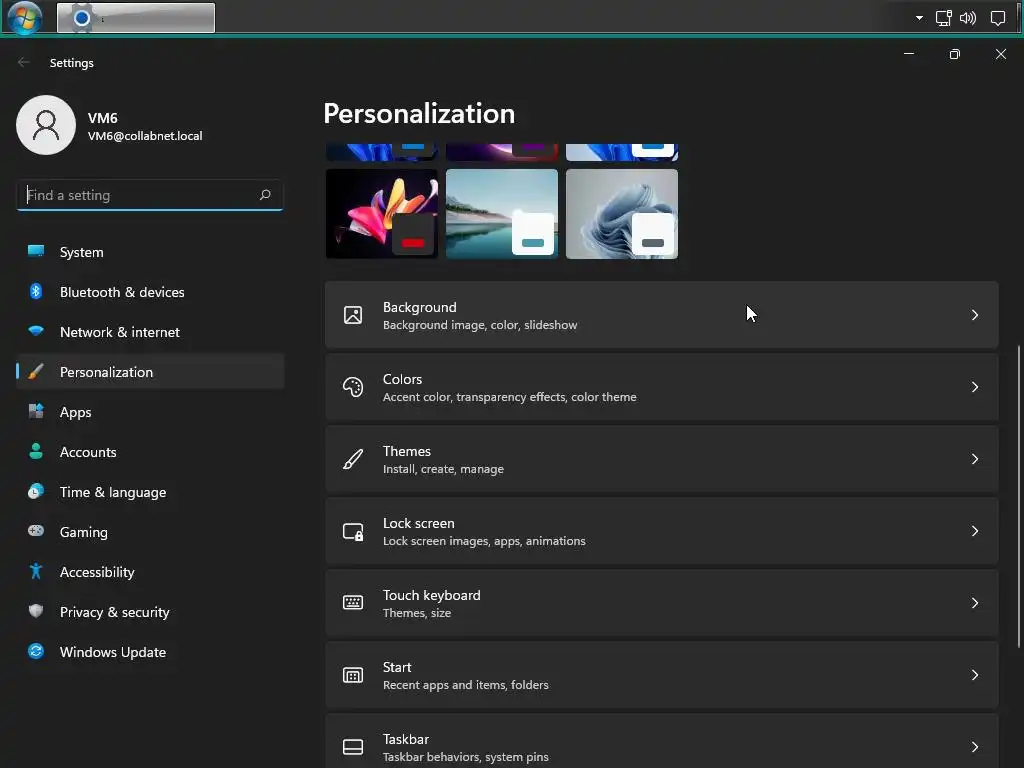Click the Gaming controller icon
The width and height of the screenshot is (1024, 768).
36,531
